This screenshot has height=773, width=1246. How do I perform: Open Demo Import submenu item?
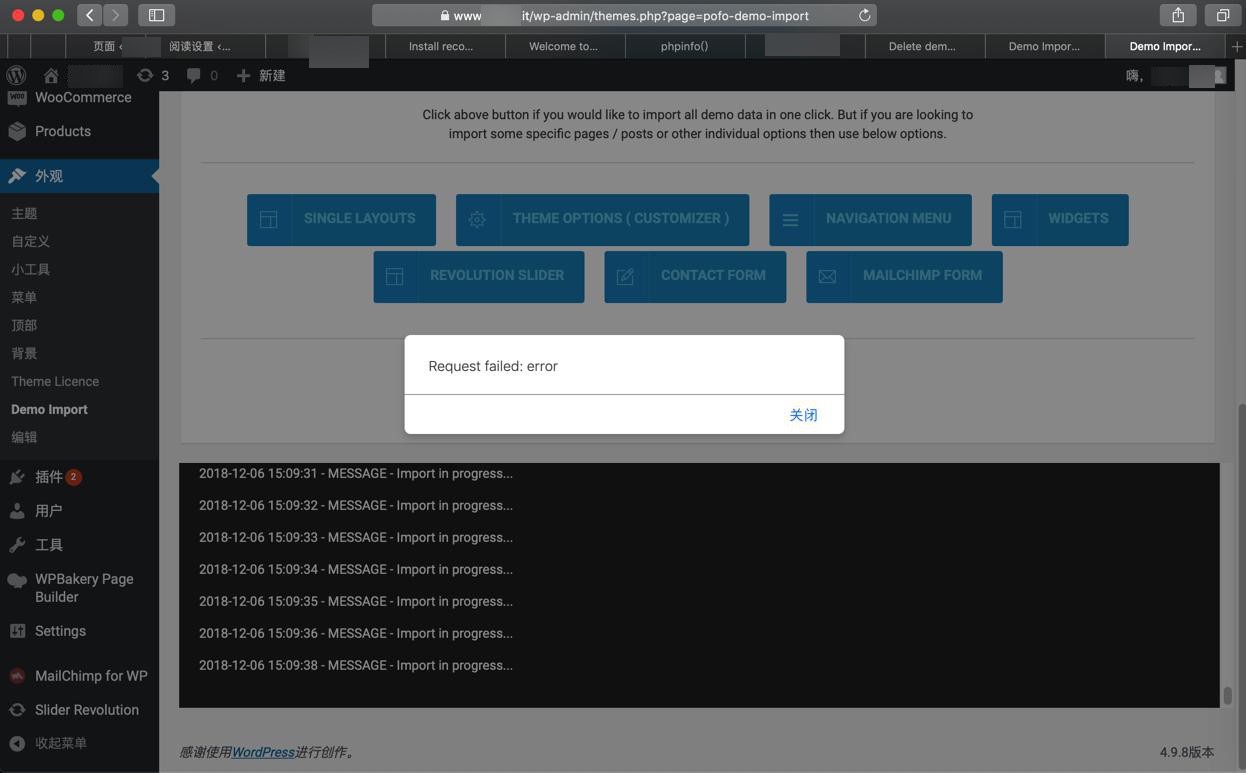click(x=49, y=409)
